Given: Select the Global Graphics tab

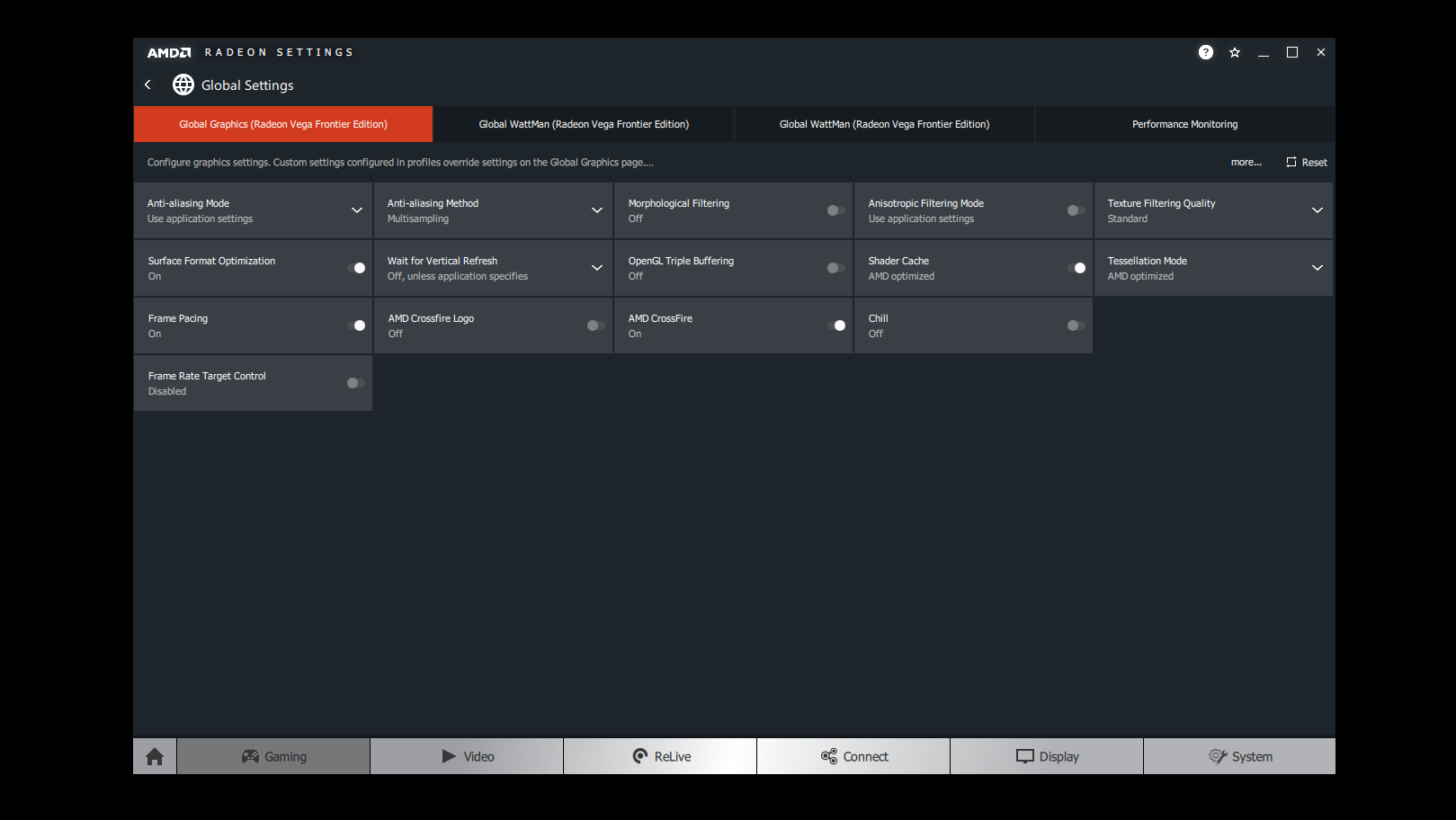Looking at the screenshot, I should [283, 124].
